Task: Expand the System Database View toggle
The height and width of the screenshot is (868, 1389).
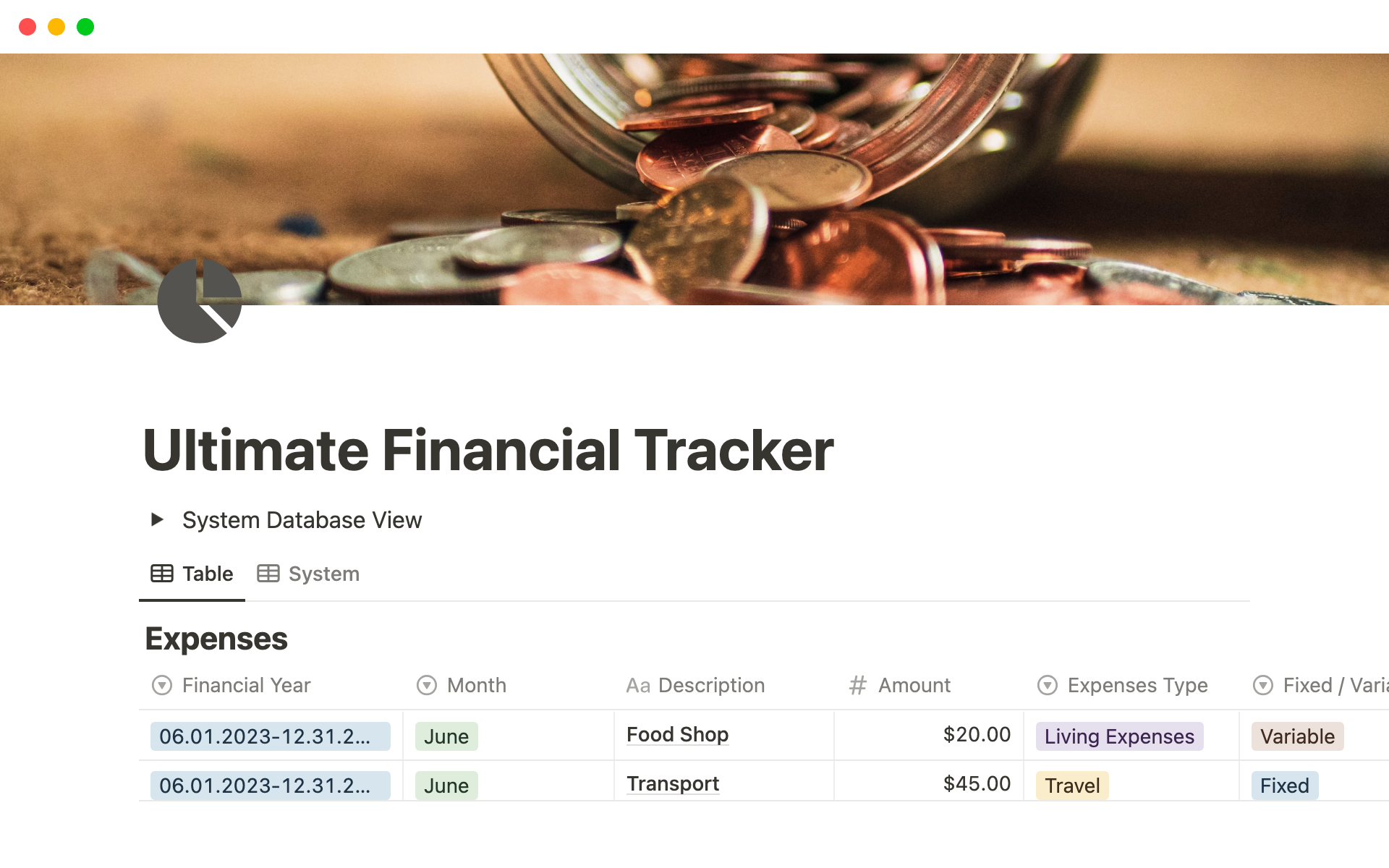Action: tap(157, 519)
